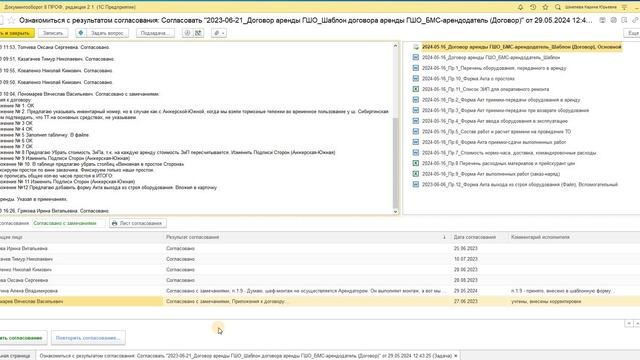Close the bottom task tab with the X
Screen dimensions: 640x360
tap(456, 356)
